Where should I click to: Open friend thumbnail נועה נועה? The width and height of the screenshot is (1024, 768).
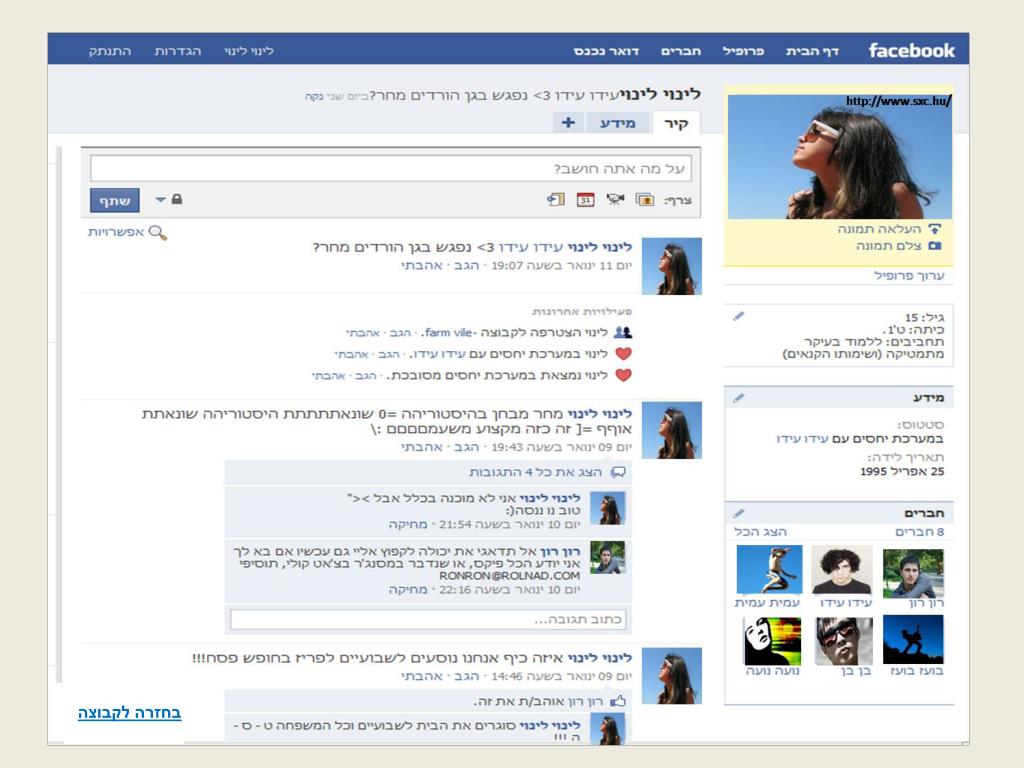coord(772,641)
